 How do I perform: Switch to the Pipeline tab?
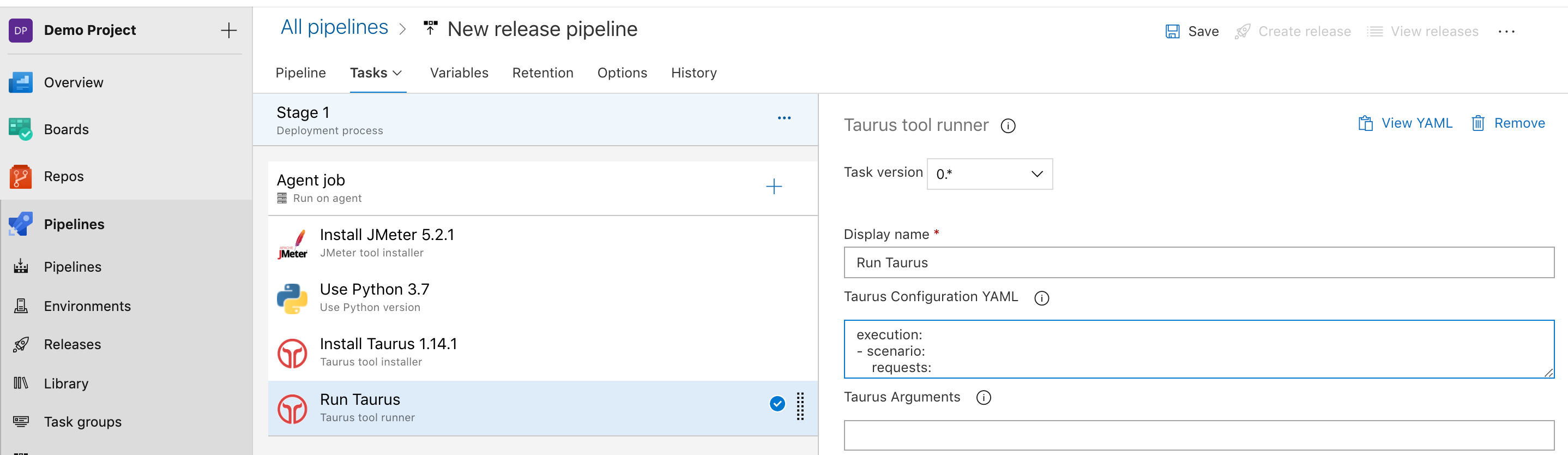[301, 73]
